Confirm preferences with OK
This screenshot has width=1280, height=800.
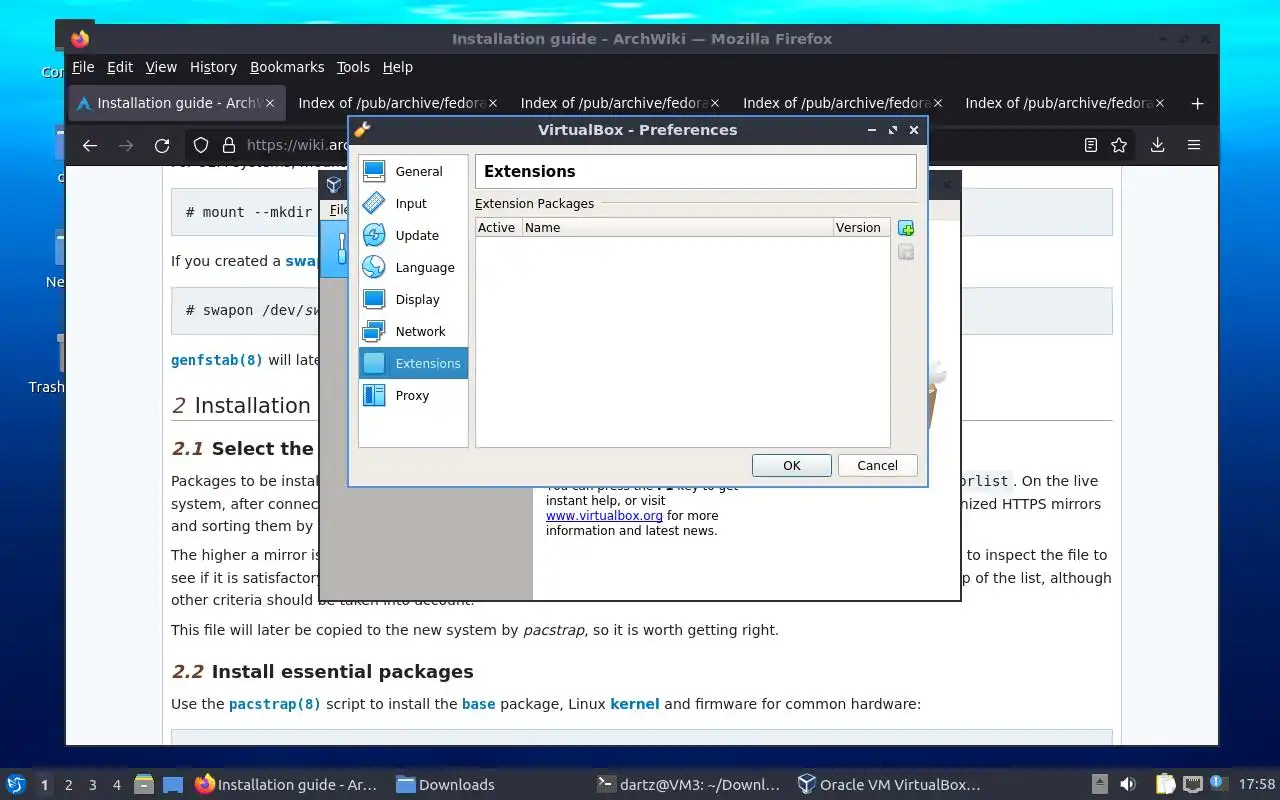coord(792,465)
